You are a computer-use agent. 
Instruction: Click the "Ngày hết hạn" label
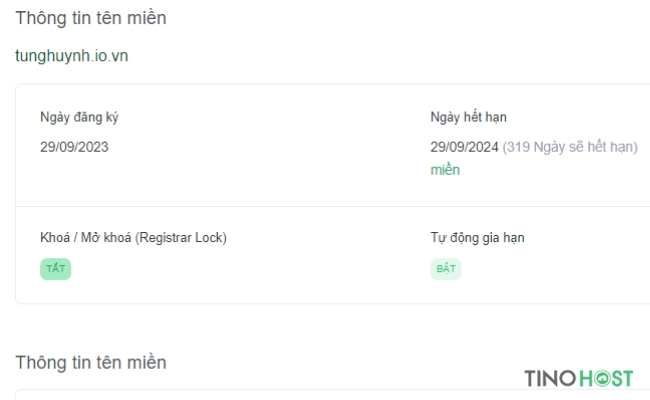pos(468,117)
